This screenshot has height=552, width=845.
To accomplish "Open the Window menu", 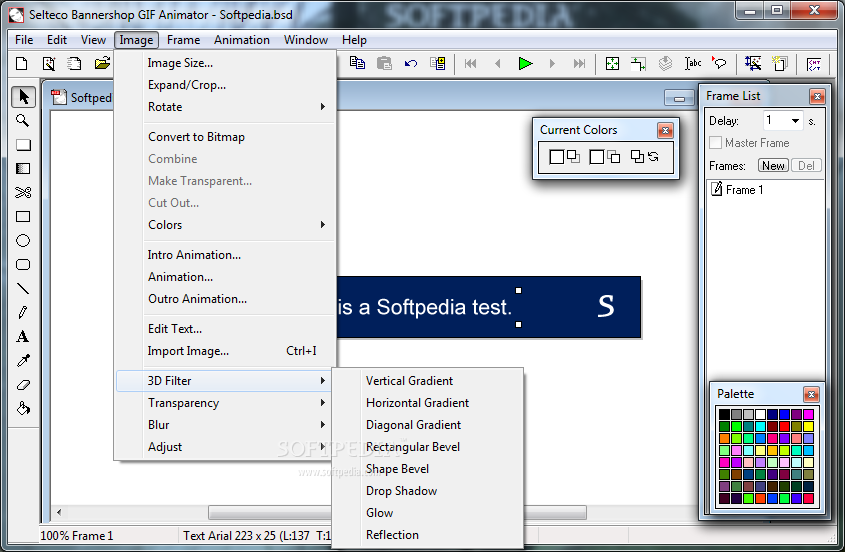I will tap(306, 40).
